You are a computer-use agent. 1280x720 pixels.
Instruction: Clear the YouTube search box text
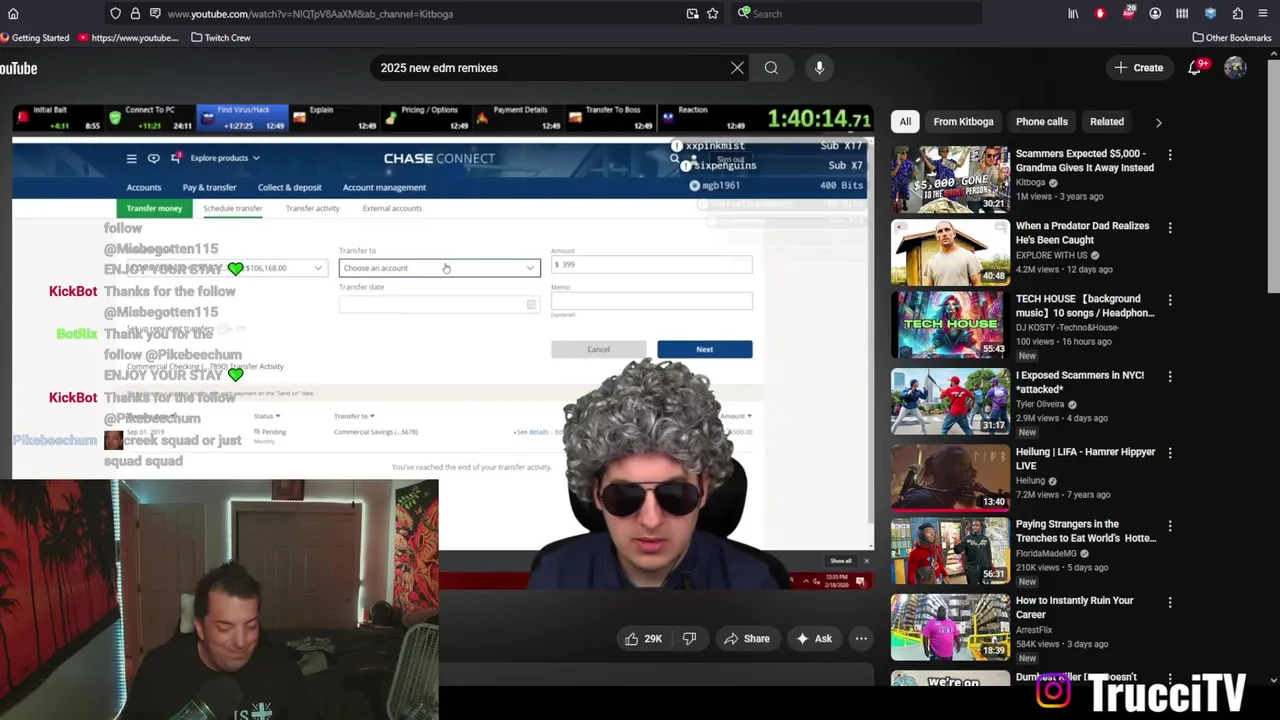(737, 68)
